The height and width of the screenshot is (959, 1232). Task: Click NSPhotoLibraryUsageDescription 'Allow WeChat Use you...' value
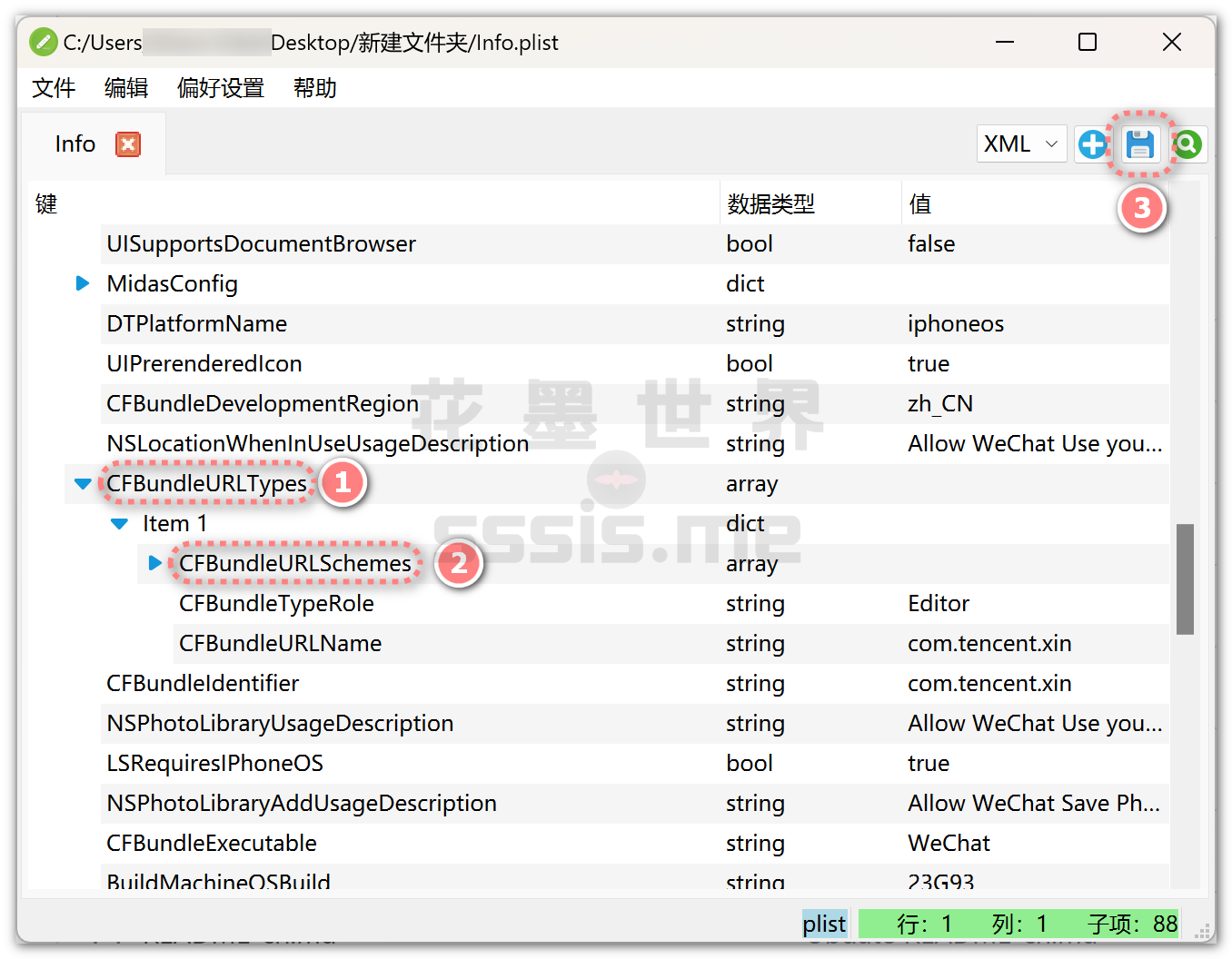click(x=1035, y=723)
